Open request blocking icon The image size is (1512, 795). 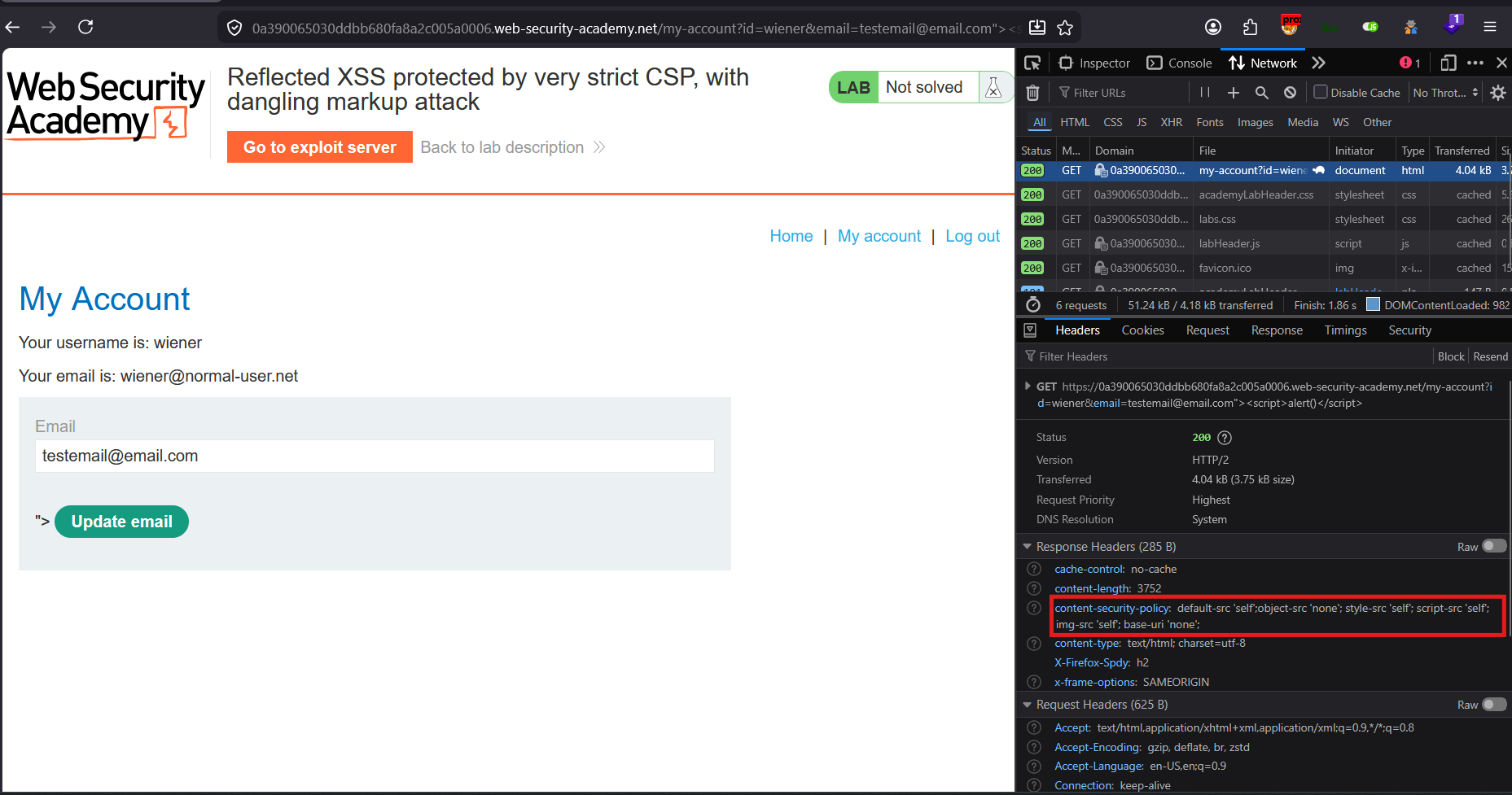(x=1291, y=93)
